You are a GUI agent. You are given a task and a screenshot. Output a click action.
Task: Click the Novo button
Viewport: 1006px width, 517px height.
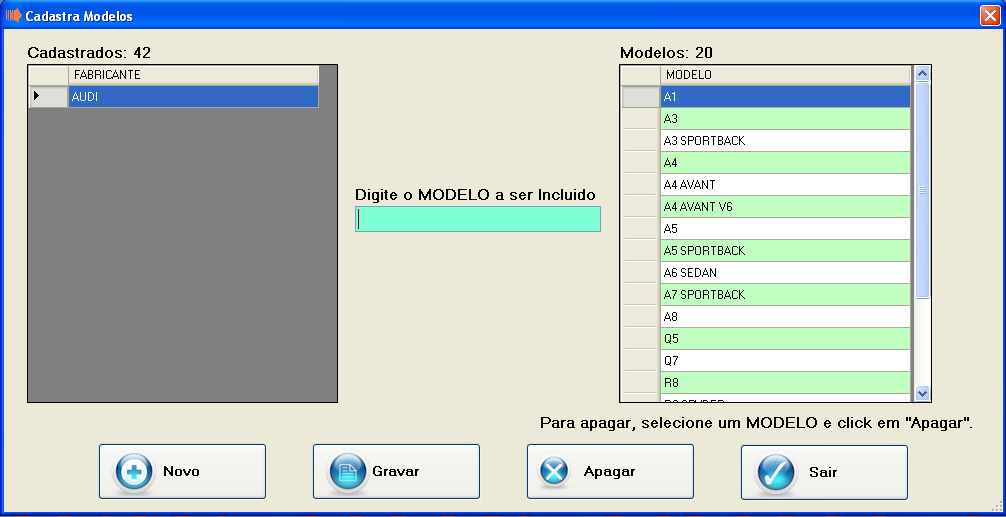coord(182,471)
